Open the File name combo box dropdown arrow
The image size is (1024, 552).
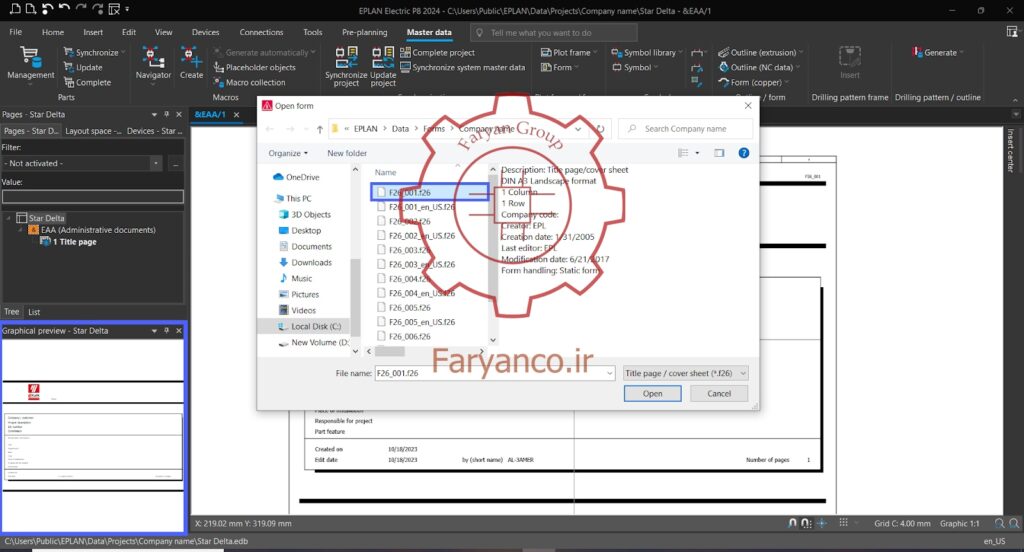(609, 373)
